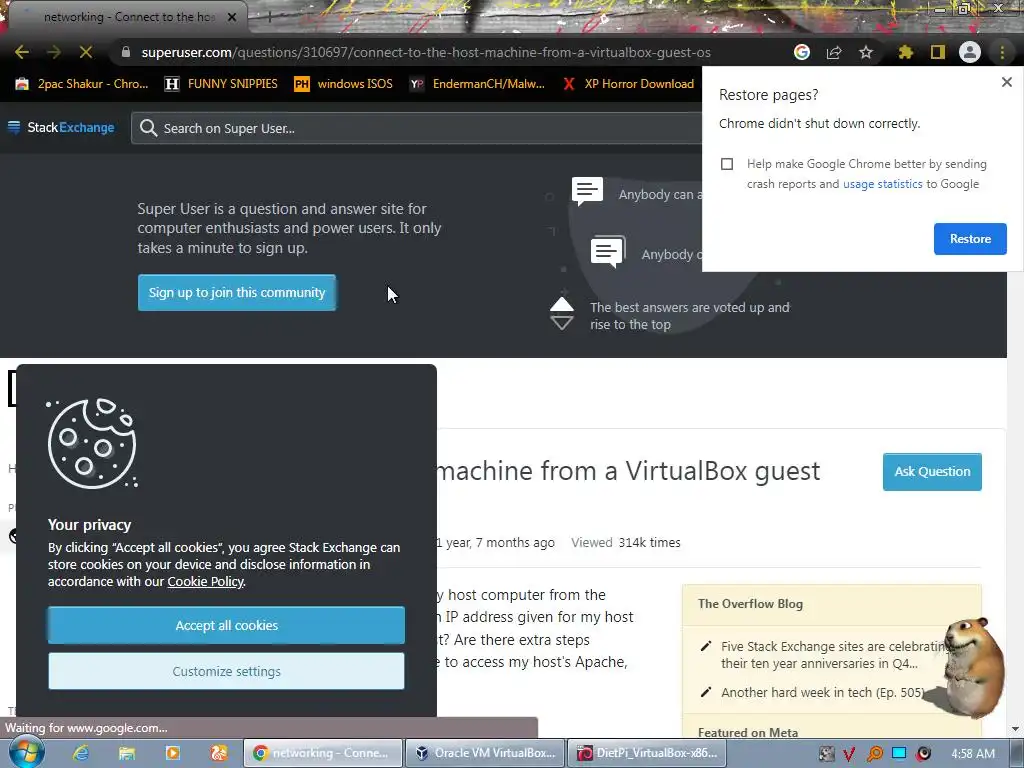Bookmark page with the star icon
This screenshot has width=1024, height=768.
point(866,52)
